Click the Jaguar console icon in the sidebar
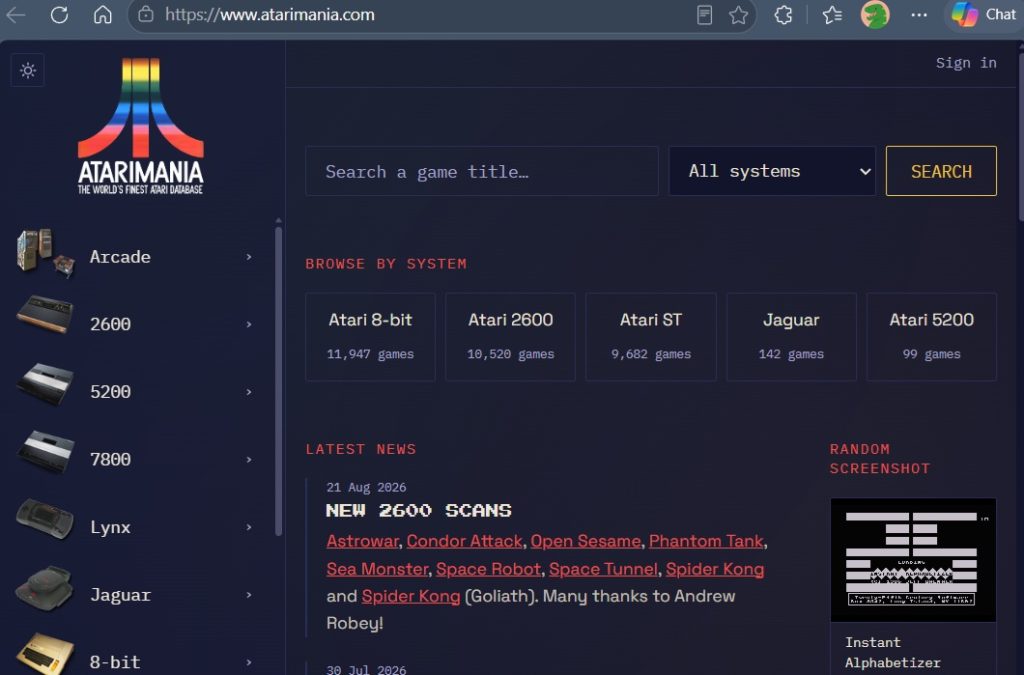1024x675 pixels. click(x=45, y=588)
